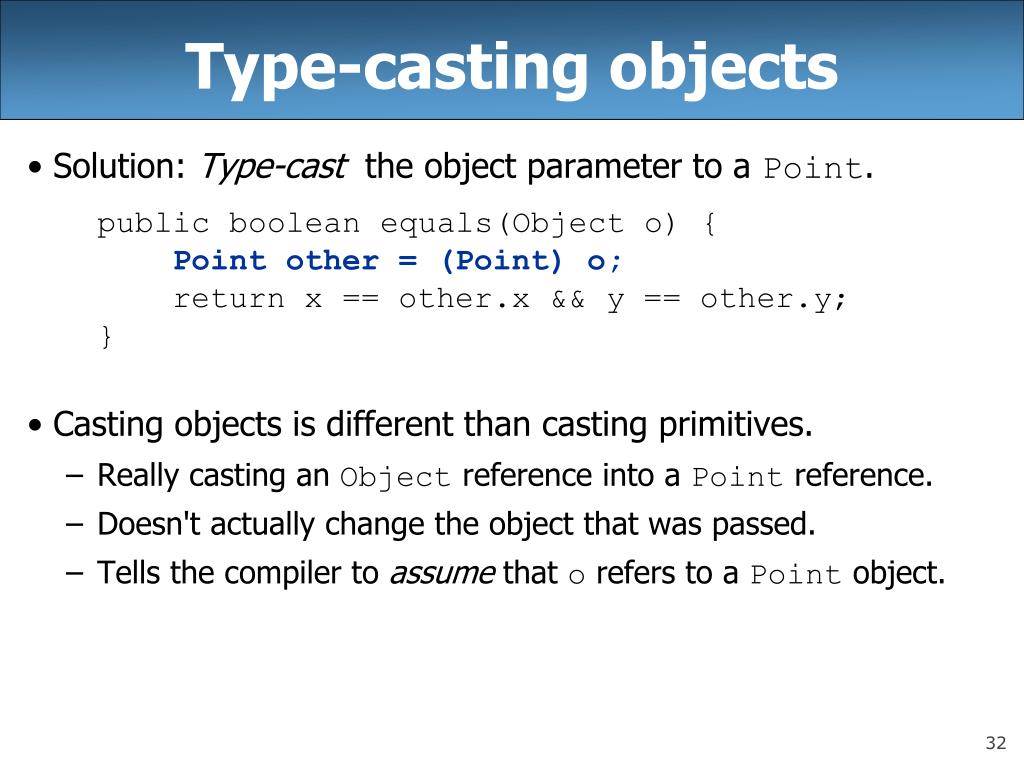The image size is (1024, 768).
Task: Click the monospace Object in sub-bullet
Action: (395, 477)
